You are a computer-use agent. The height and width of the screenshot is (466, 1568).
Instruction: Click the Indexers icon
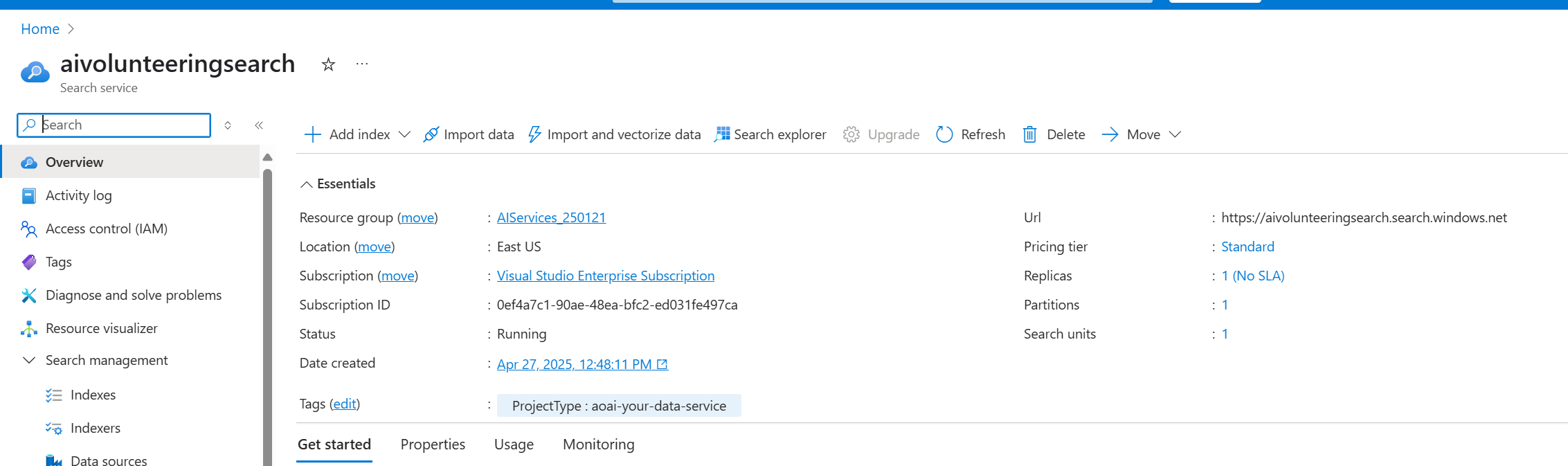[x=54, y=429]
